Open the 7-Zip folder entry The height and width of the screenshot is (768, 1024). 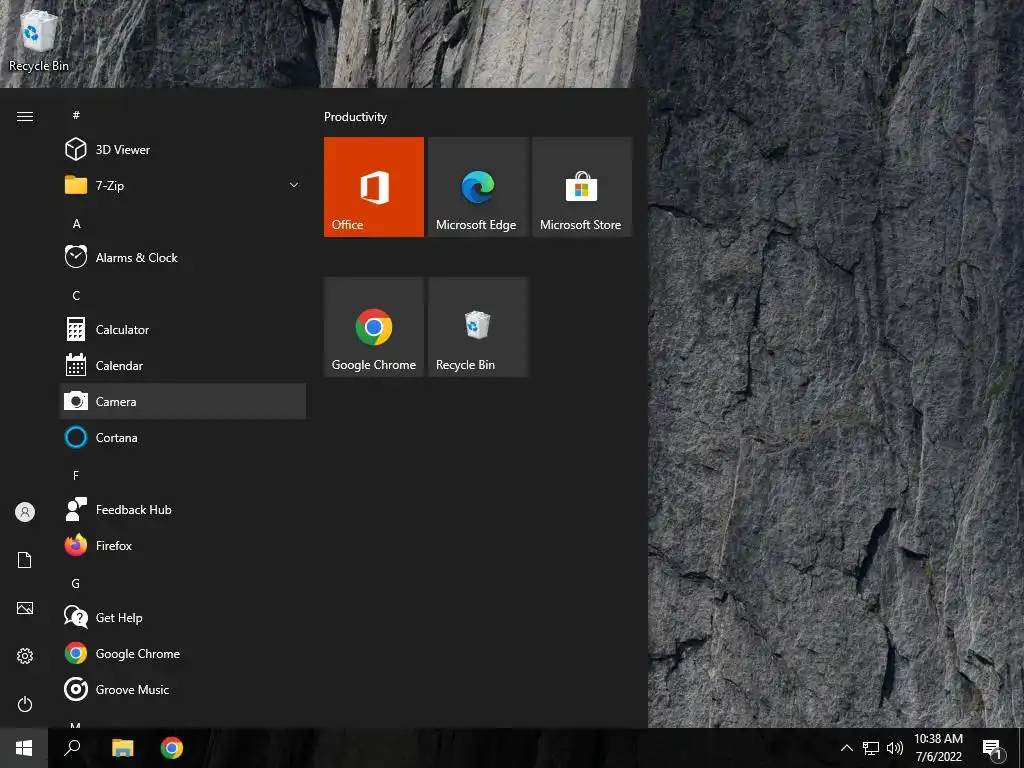(x=183, y=185)
